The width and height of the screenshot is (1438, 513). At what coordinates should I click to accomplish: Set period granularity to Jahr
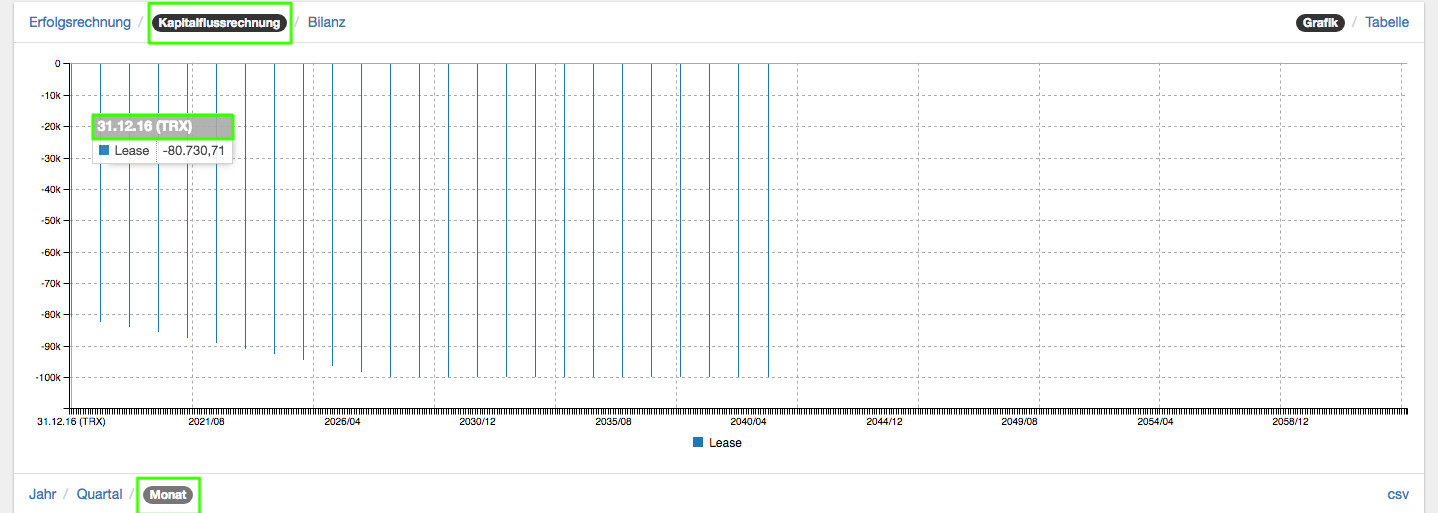[x=43, y=494]
